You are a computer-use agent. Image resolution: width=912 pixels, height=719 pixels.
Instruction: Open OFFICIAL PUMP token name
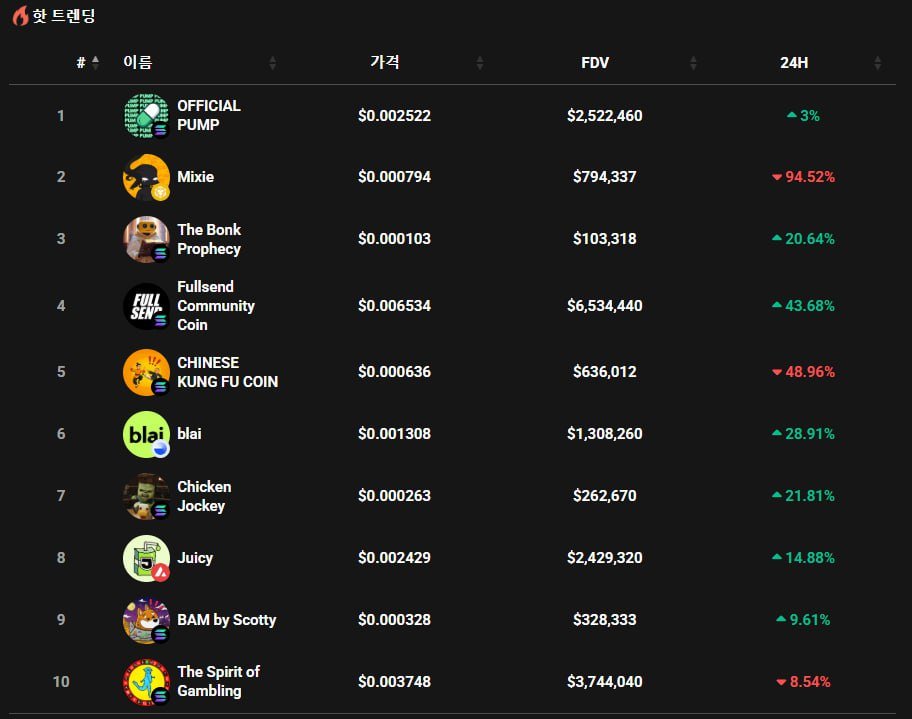[209, 115]
